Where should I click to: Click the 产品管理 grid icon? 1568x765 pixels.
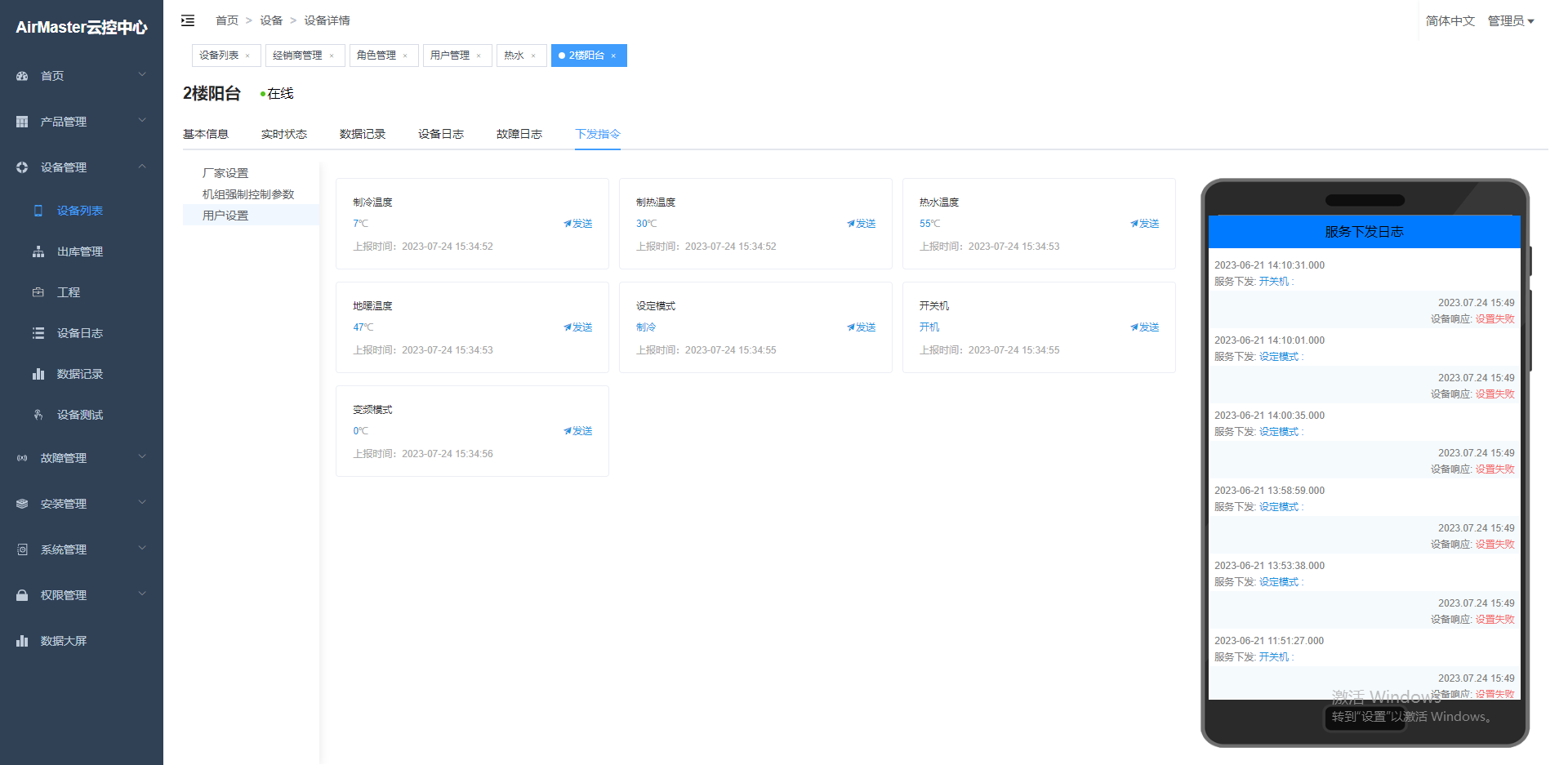(22, 122)
